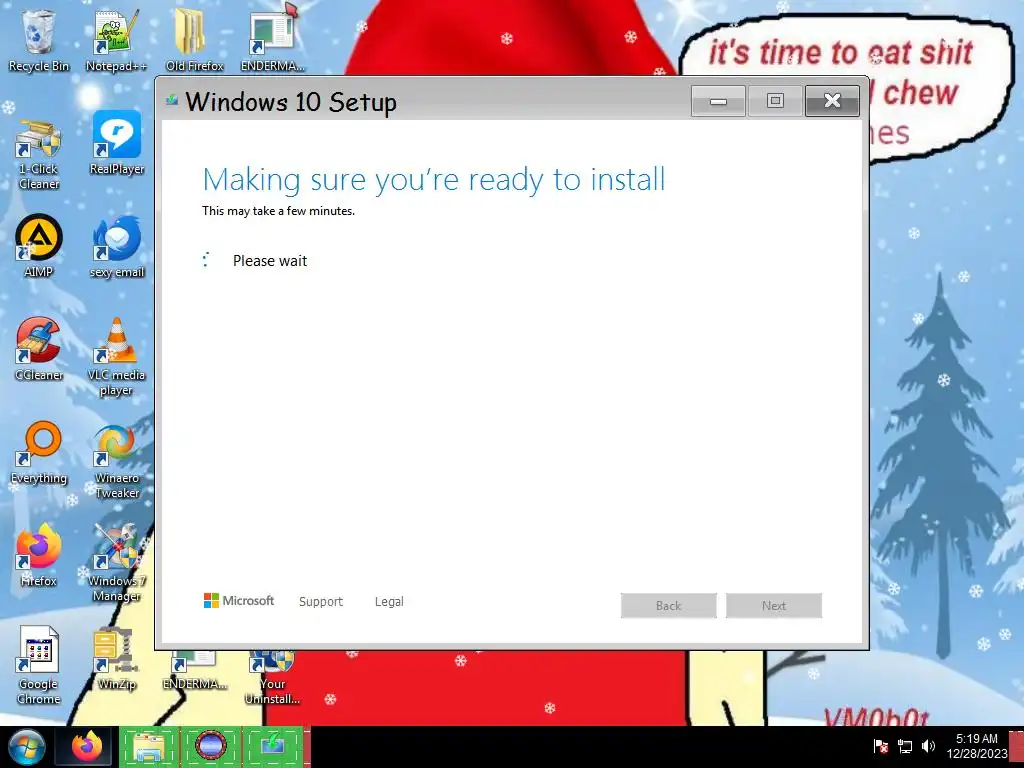The image size is (1024, 768).
Task: Click the Back button in setup
Action: coord(668,605)
